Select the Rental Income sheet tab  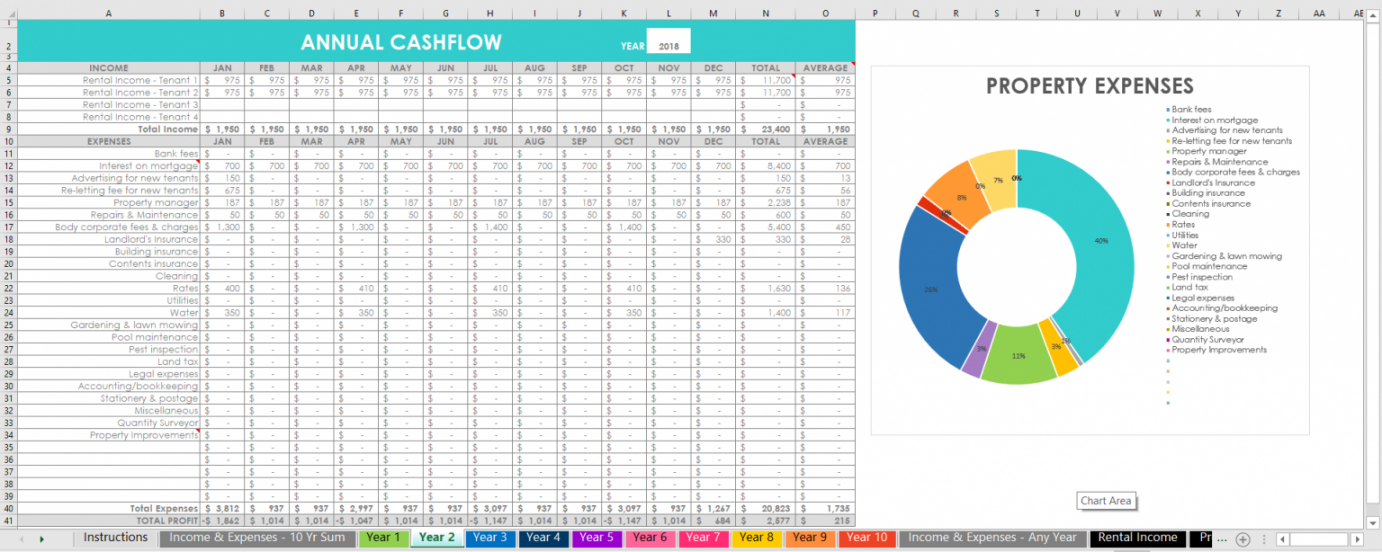pos(1137,538)
